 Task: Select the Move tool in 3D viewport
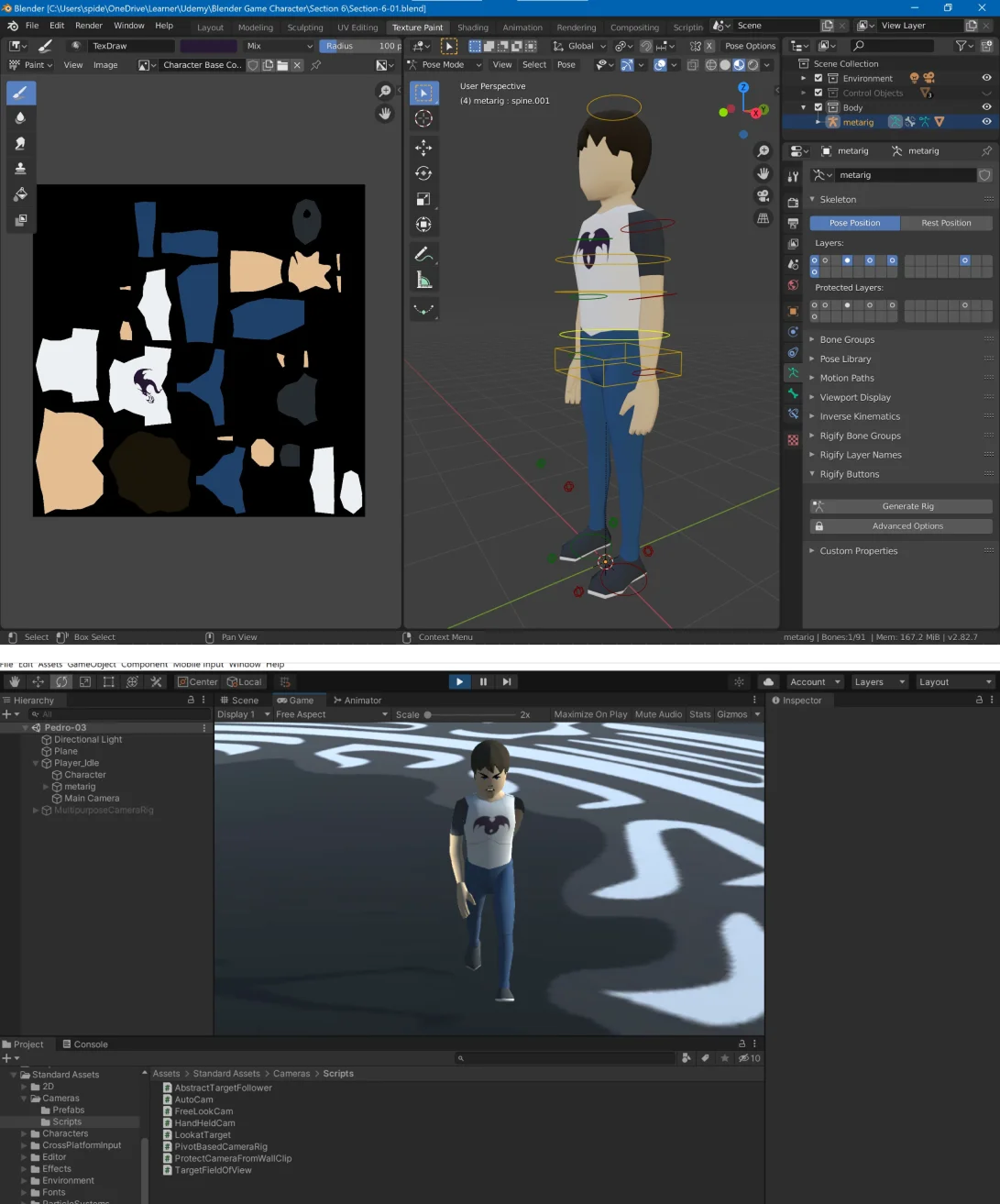(423, 148)
